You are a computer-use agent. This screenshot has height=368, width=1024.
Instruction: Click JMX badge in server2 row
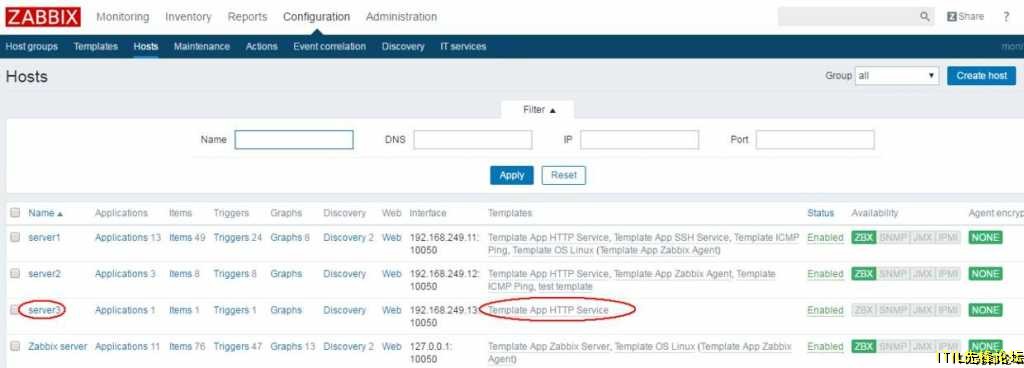point(922,274)
